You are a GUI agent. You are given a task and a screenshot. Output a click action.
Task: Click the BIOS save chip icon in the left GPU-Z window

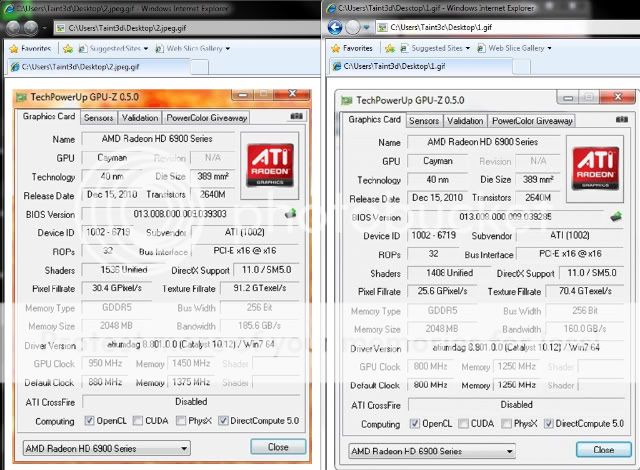click(291, 213)
